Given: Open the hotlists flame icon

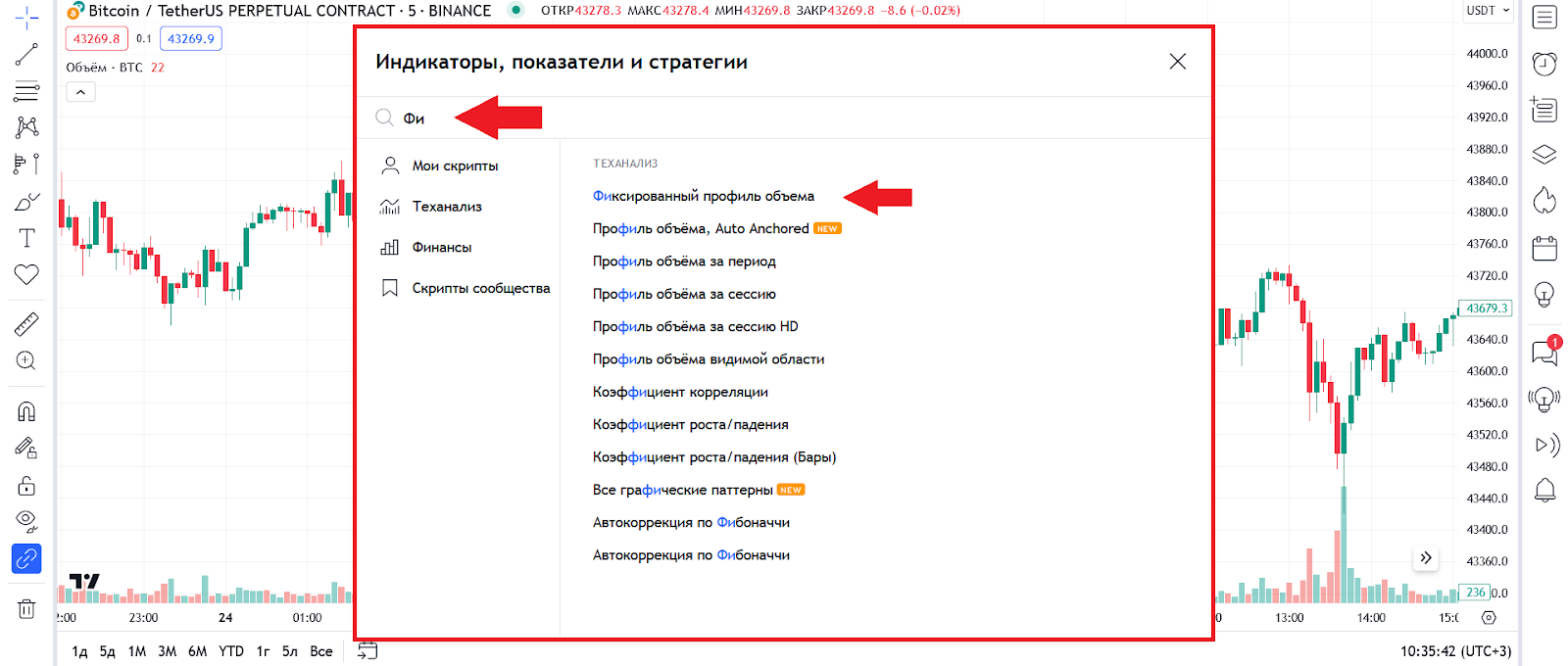Looking at the screenshot, I should pyautogui.click(x=1544, y=201).
